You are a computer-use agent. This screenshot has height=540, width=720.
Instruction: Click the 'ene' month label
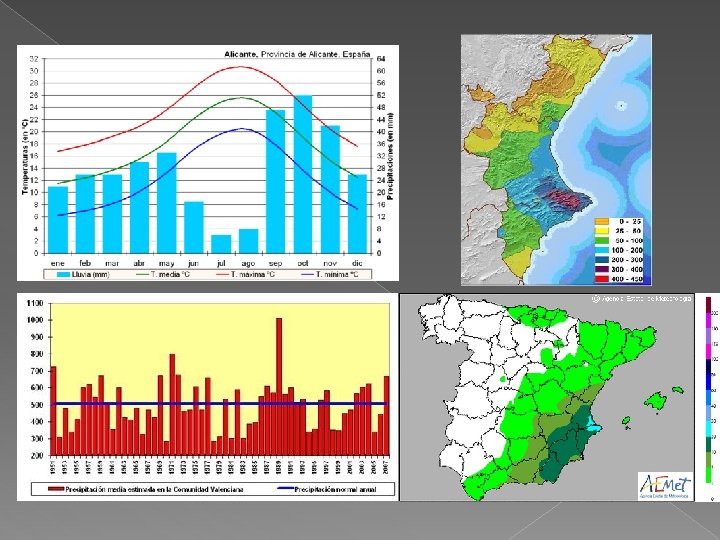57,264
